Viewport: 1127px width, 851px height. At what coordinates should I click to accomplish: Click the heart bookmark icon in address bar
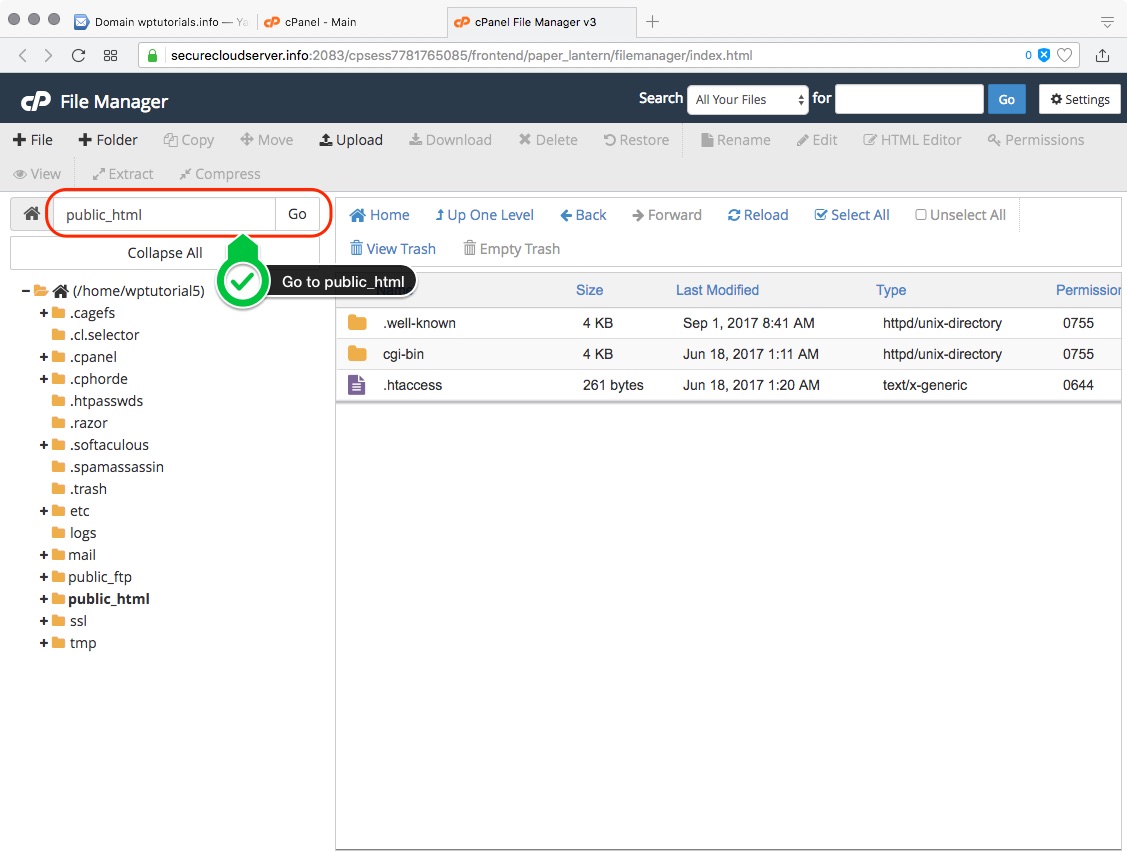tap(1064, 55)
